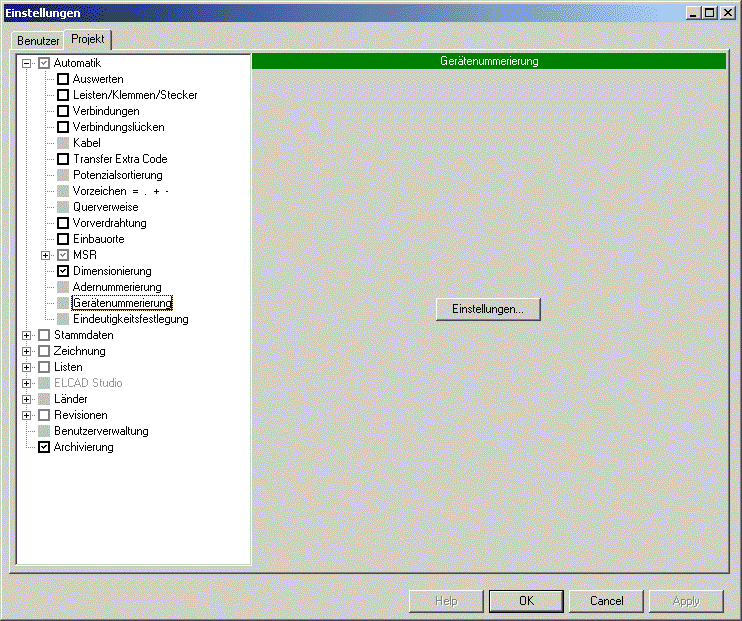This screenshot has height=621, width=742.
Task: Switch to the Benutzer tab
Action: pos(38,41)
